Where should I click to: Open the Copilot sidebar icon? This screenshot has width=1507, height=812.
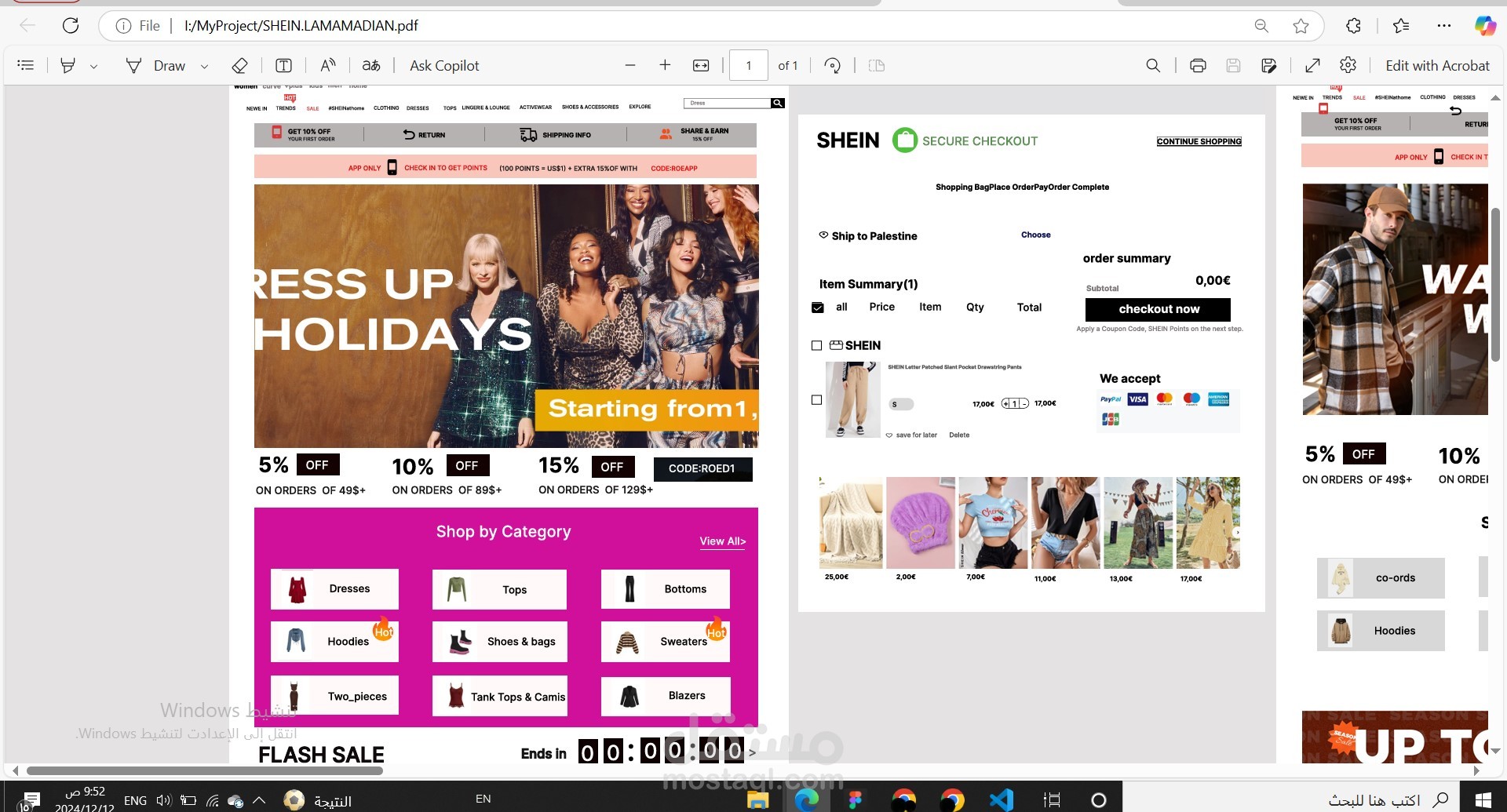1485,26
